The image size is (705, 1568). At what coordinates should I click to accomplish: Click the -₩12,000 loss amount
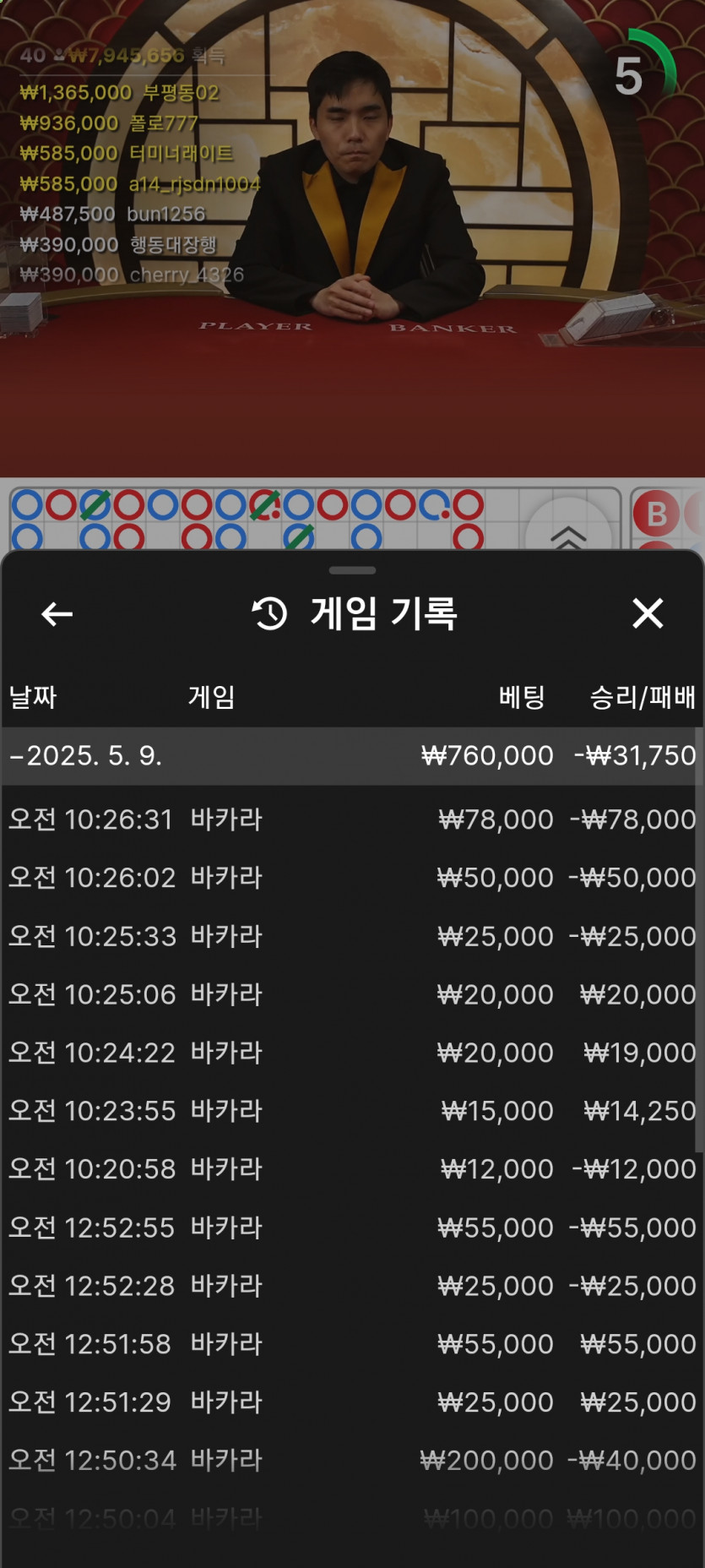coord(634,1169)
